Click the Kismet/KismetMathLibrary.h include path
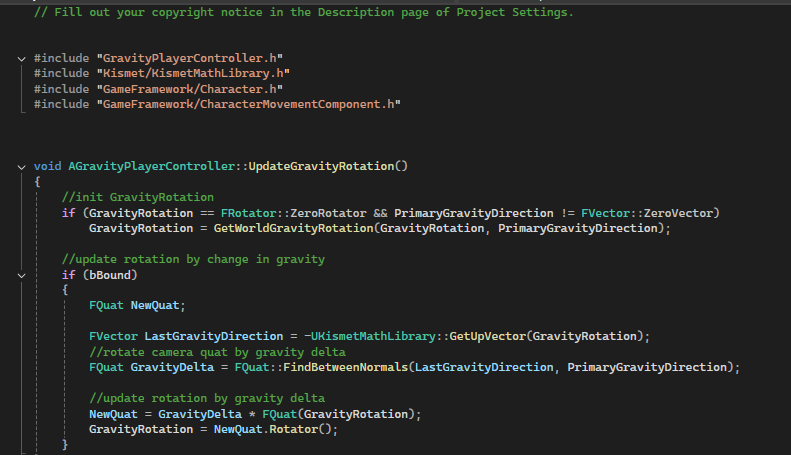 click(x=193, y=73)
